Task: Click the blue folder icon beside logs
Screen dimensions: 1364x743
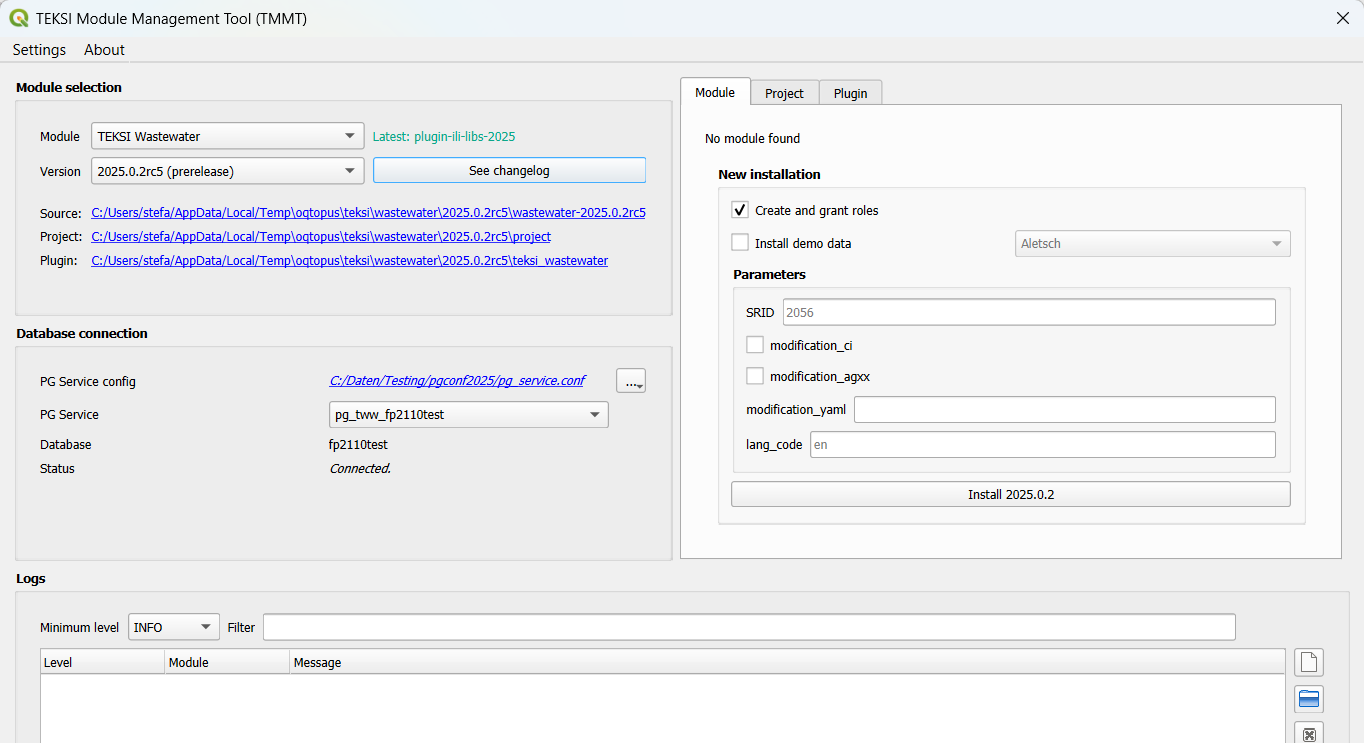Action: pyautogui.click(x=1309, y=699)
